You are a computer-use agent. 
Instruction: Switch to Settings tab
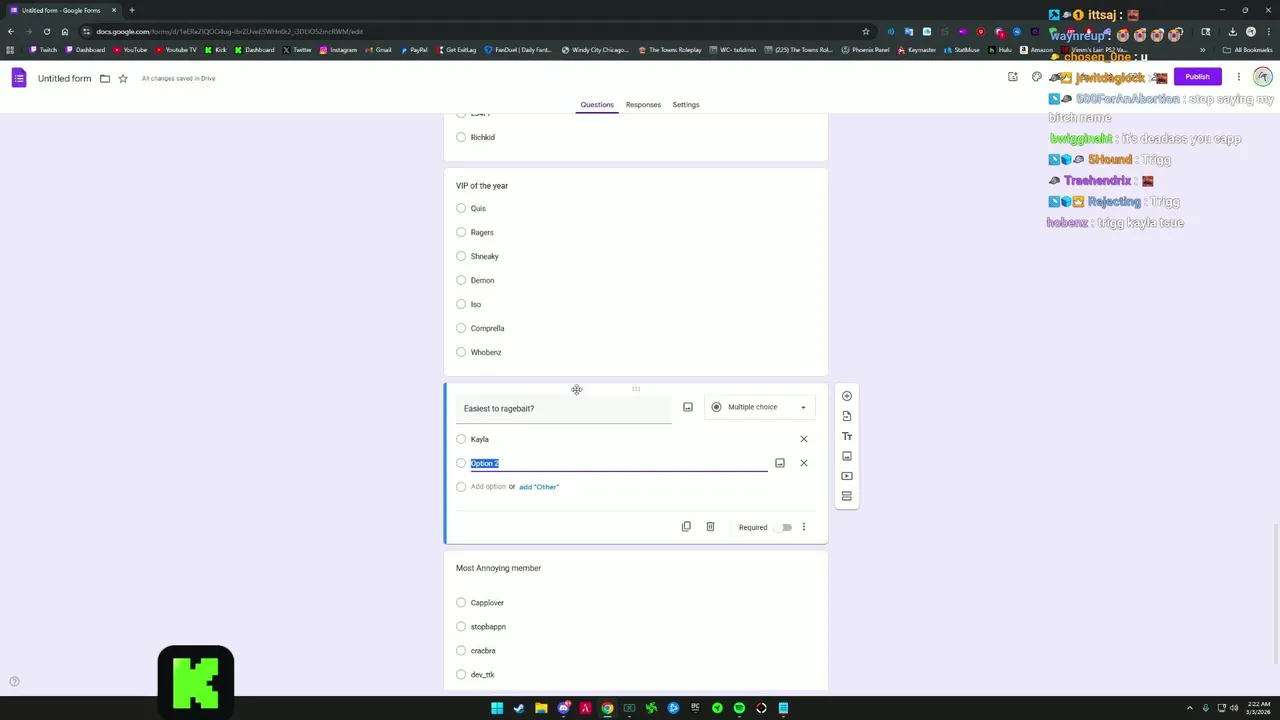point(686,104)
